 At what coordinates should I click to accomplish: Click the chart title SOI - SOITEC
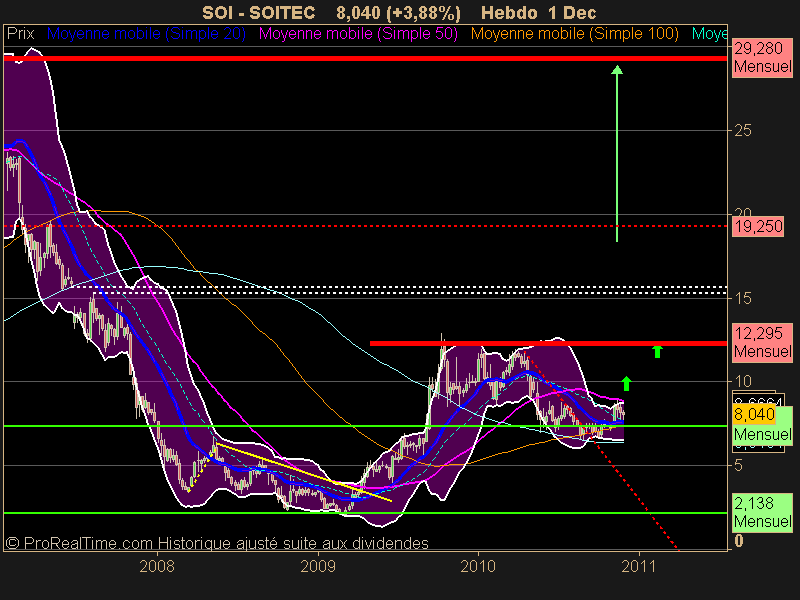[259, 12]
